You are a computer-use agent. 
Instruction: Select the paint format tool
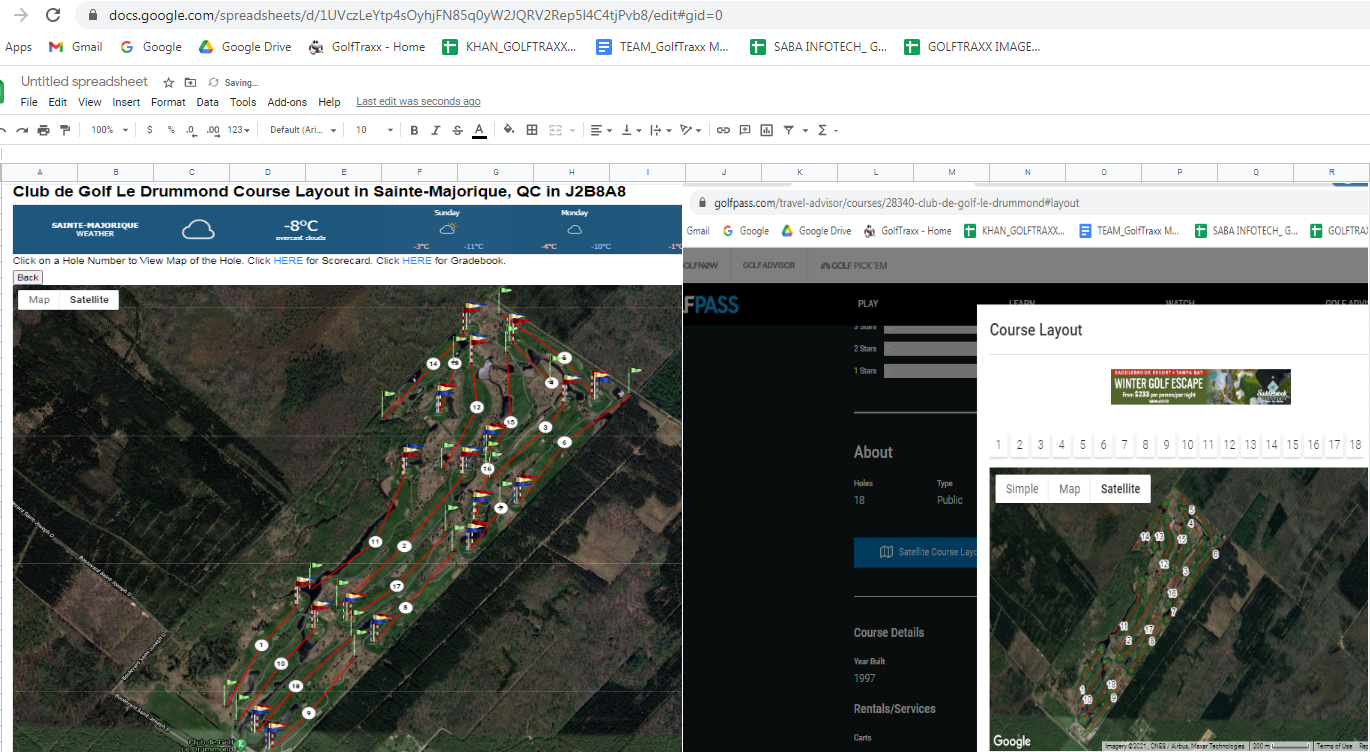[65, 130]
